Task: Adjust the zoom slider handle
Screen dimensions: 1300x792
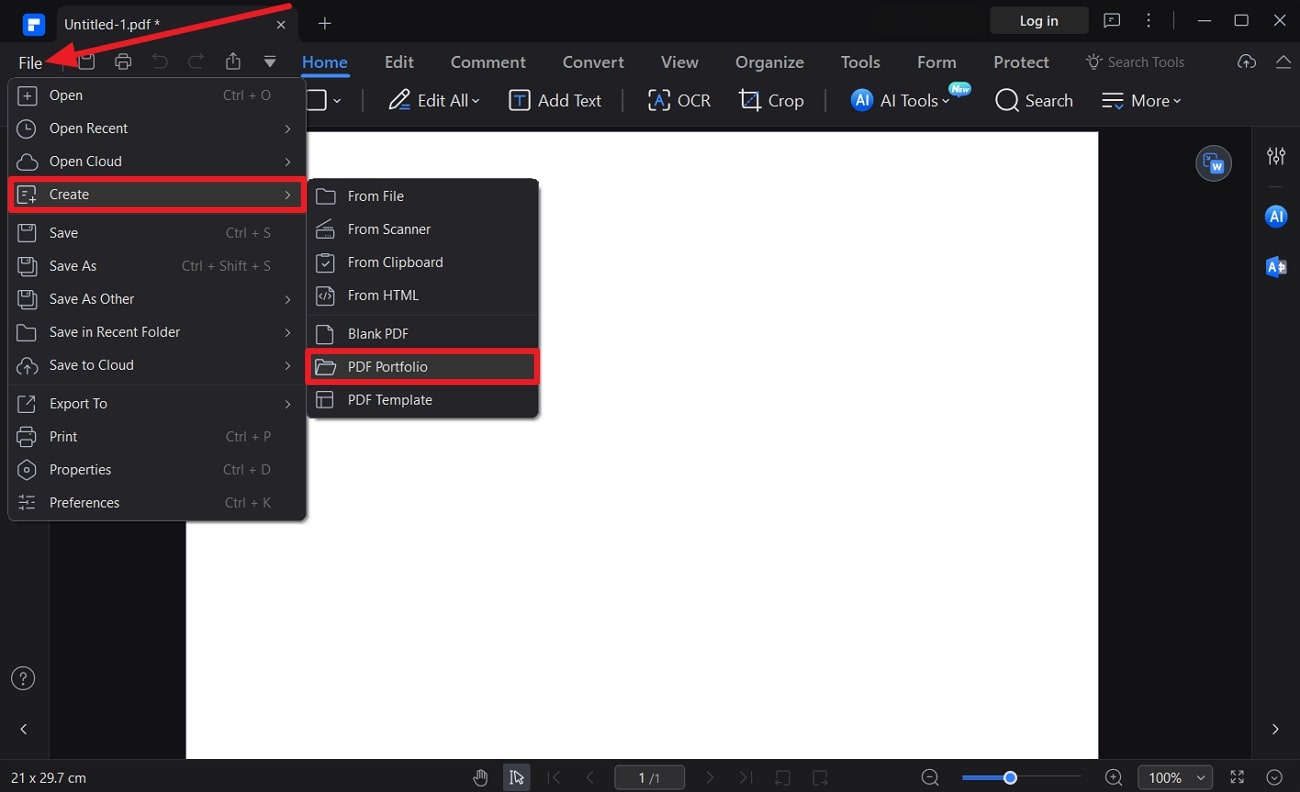Action: tap(1010, 777)
